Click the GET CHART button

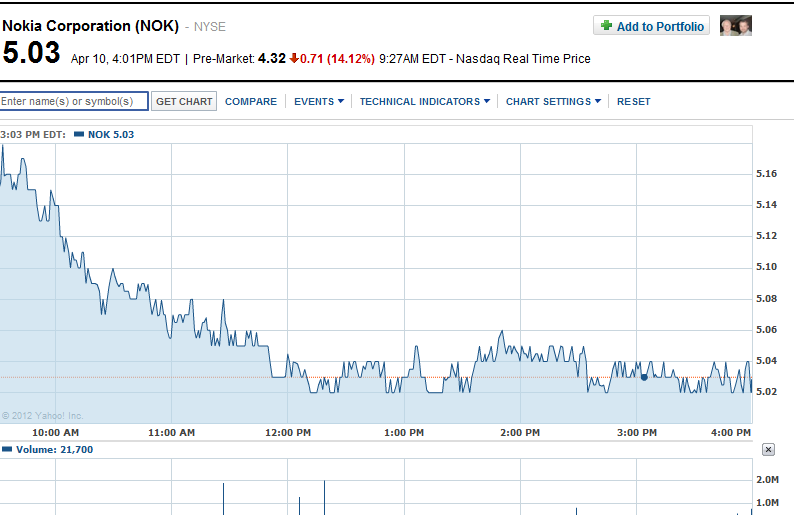click(x=184, y=101)
